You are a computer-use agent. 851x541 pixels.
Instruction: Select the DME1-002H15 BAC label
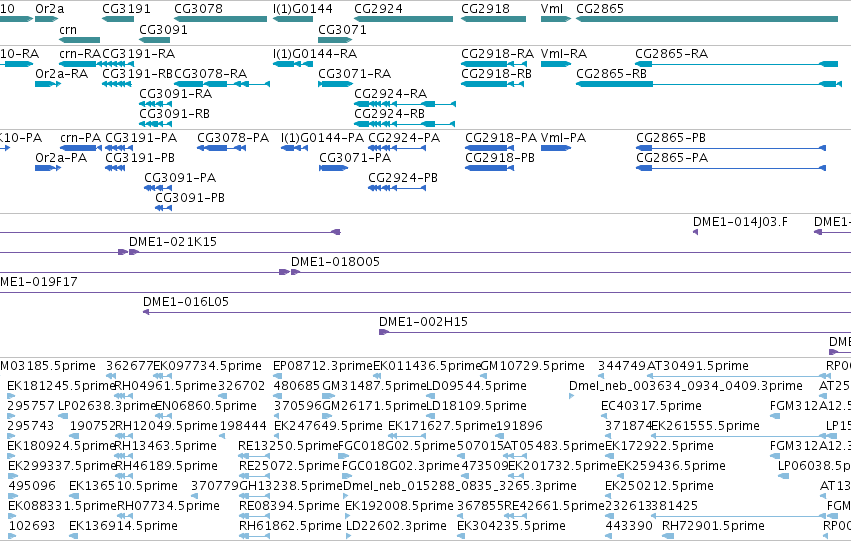(x=423, y=322)
